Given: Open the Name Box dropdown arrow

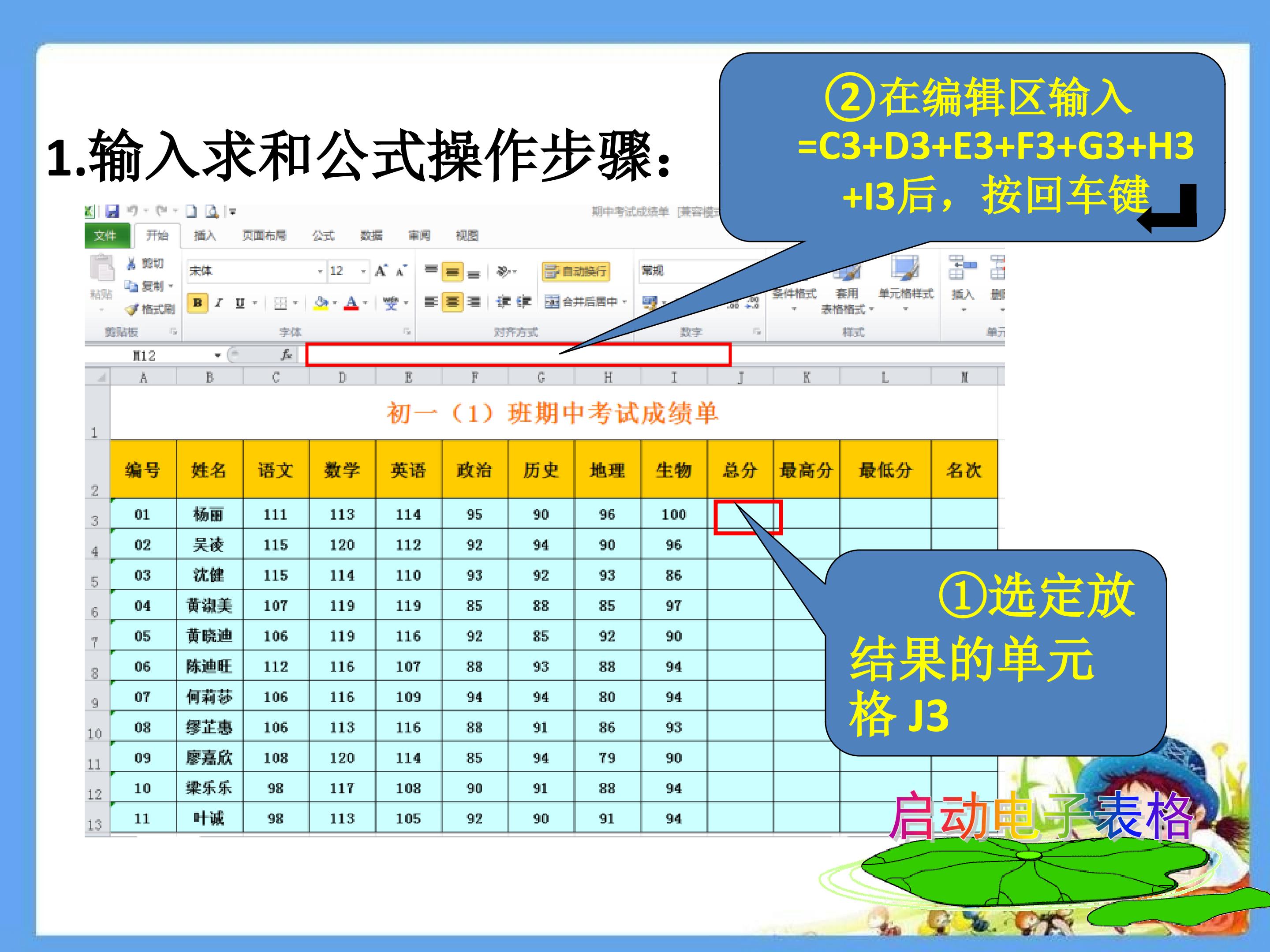Looking at the screenshot, I should coord(217,356).
